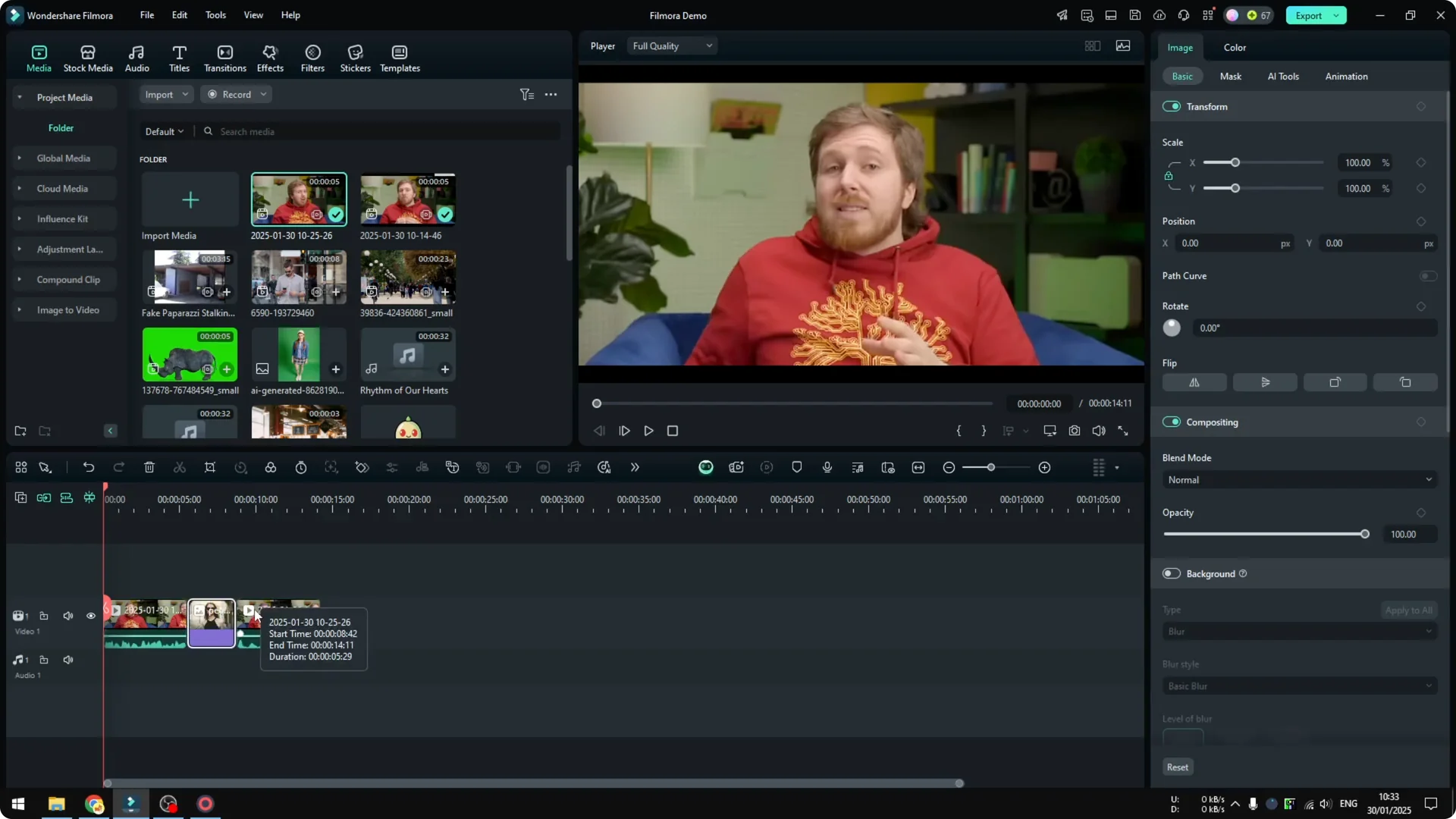Screen dimensions: 1456x819
Task: Open the Effects panel
Action: (x=270, y=57)
